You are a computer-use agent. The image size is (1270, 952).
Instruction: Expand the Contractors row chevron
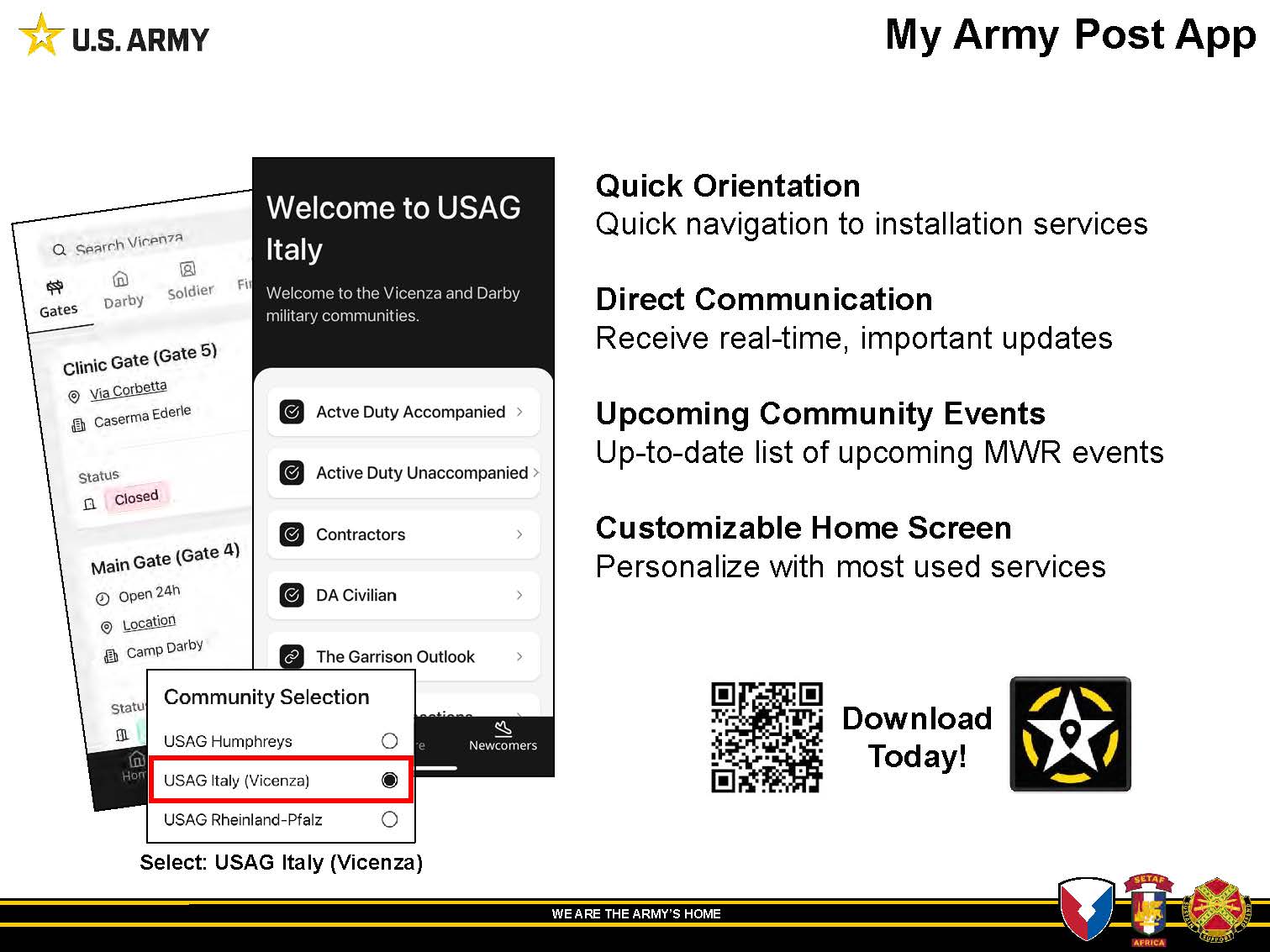[519, 534]
